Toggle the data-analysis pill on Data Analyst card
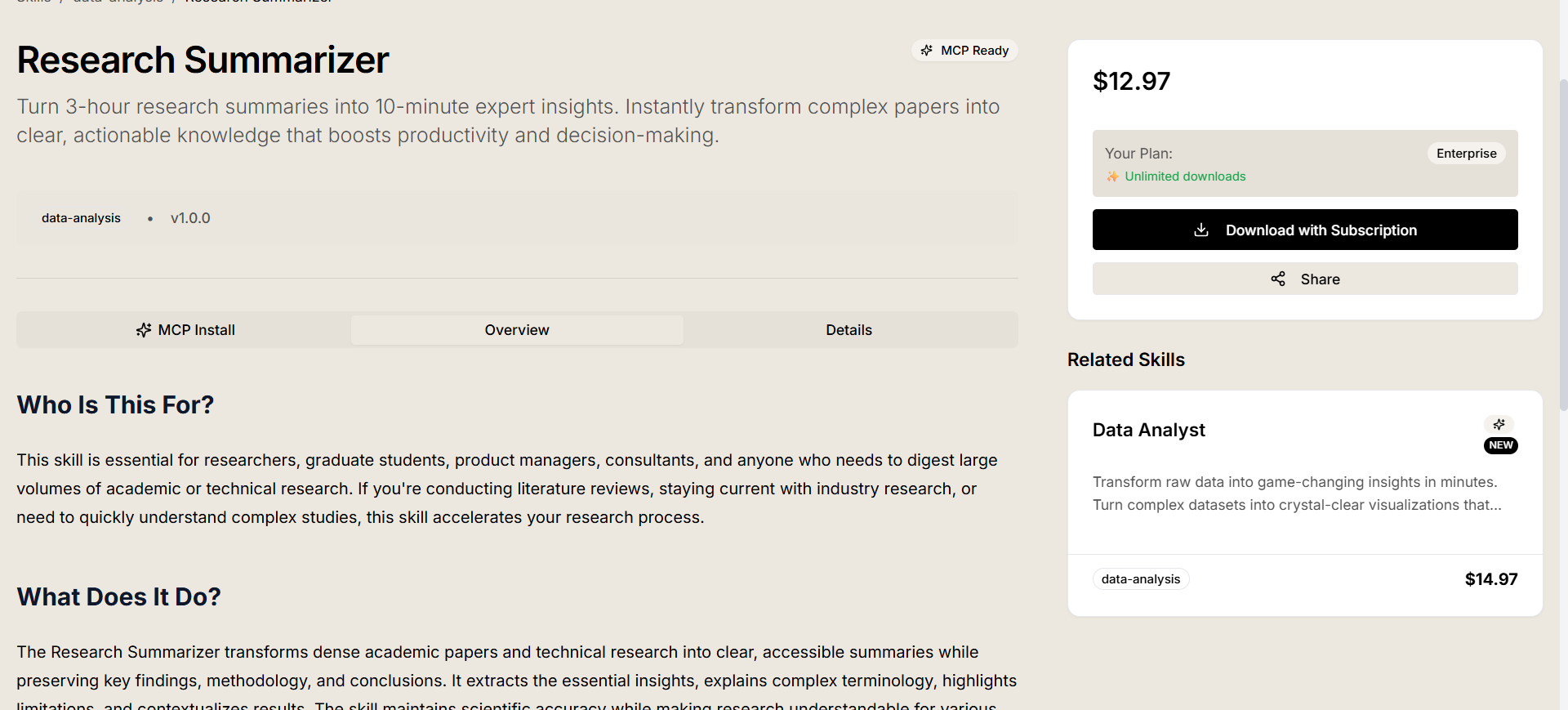The height and width of the screenshot is (710, 1568). (1140, 578)
